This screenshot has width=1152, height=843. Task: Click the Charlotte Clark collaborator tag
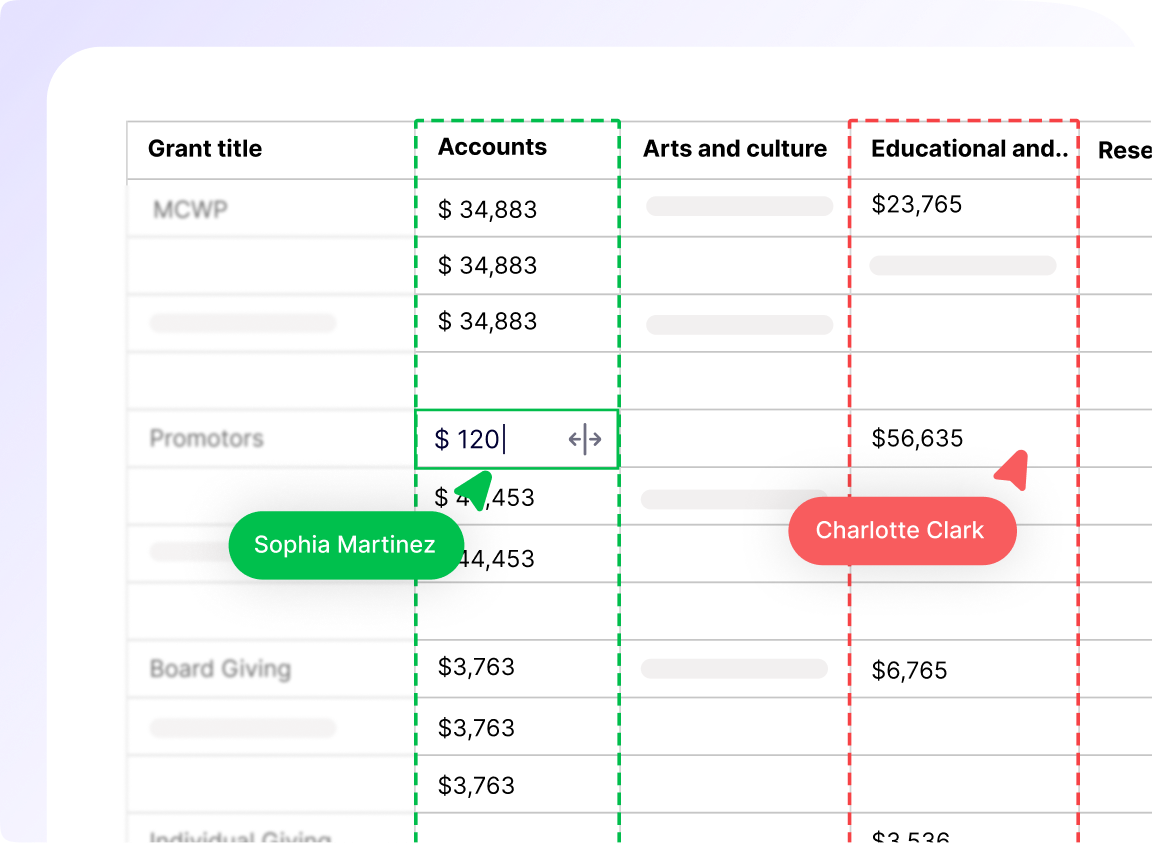(902, 531)
